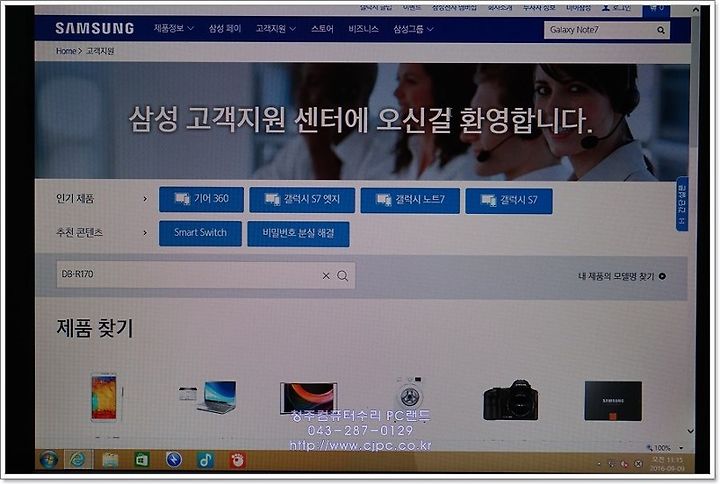Click the round X system tray icon

[x=638, y=464]
